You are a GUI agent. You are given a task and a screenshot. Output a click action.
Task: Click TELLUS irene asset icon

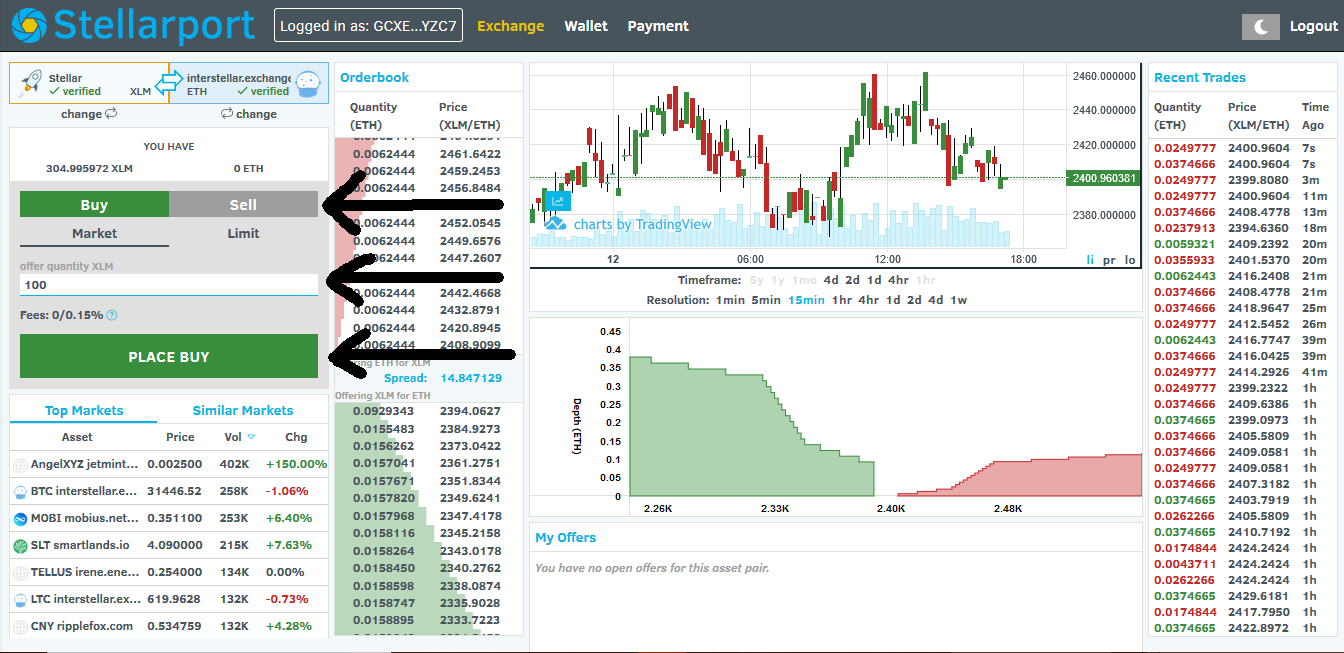point(20,573)
